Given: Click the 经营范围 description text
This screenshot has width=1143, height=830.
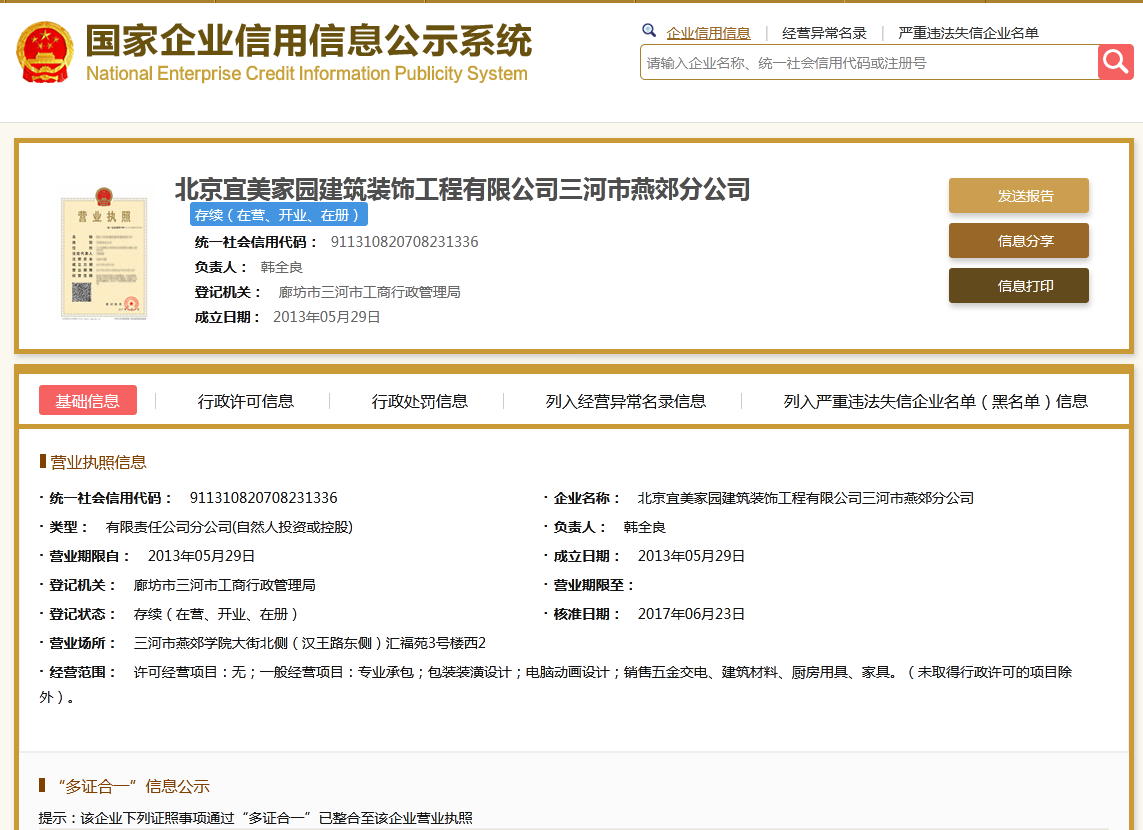Looking at the screenshot, I should (555, 684).
